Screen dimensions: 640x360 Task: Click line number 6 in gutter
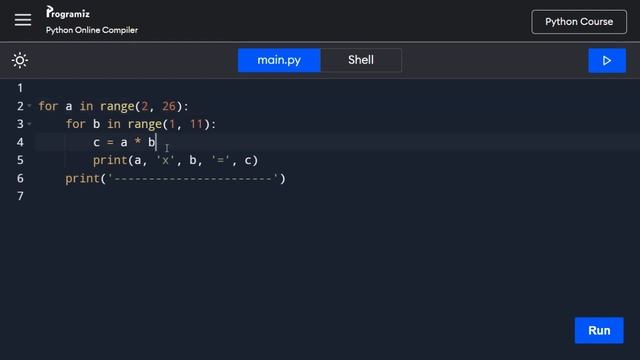[20, 178]
